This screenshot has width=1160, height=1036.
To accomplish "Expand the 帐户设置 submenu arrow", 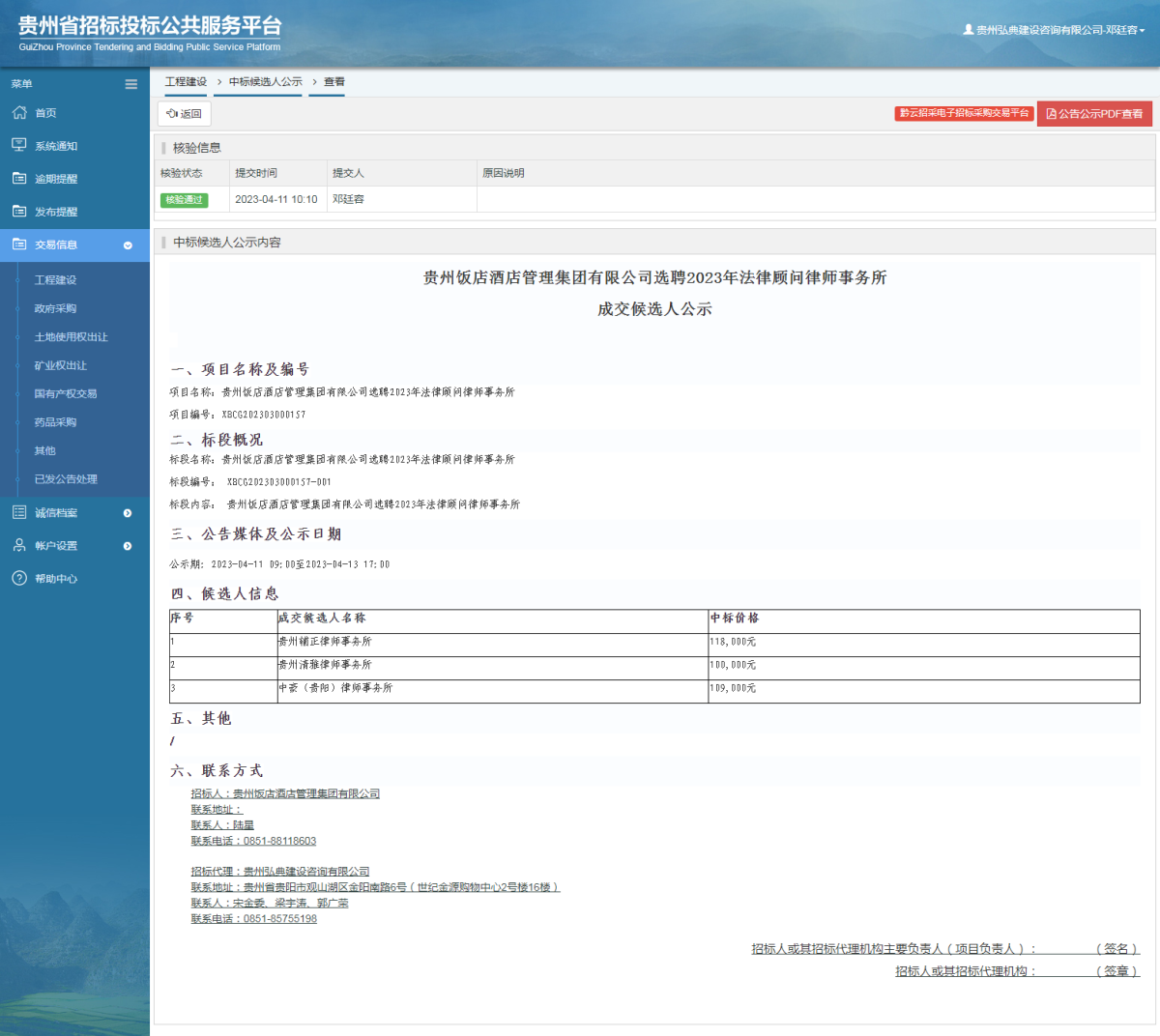I will (x=128, y=546).
